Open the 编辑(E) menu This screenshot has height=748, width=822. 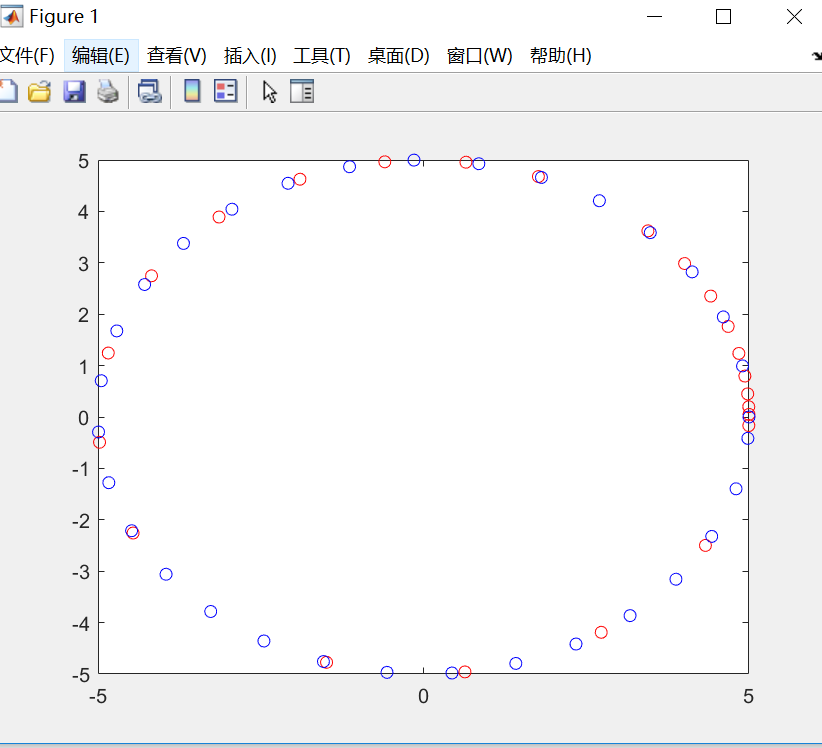pyautogui.click(x=100, y=56)
